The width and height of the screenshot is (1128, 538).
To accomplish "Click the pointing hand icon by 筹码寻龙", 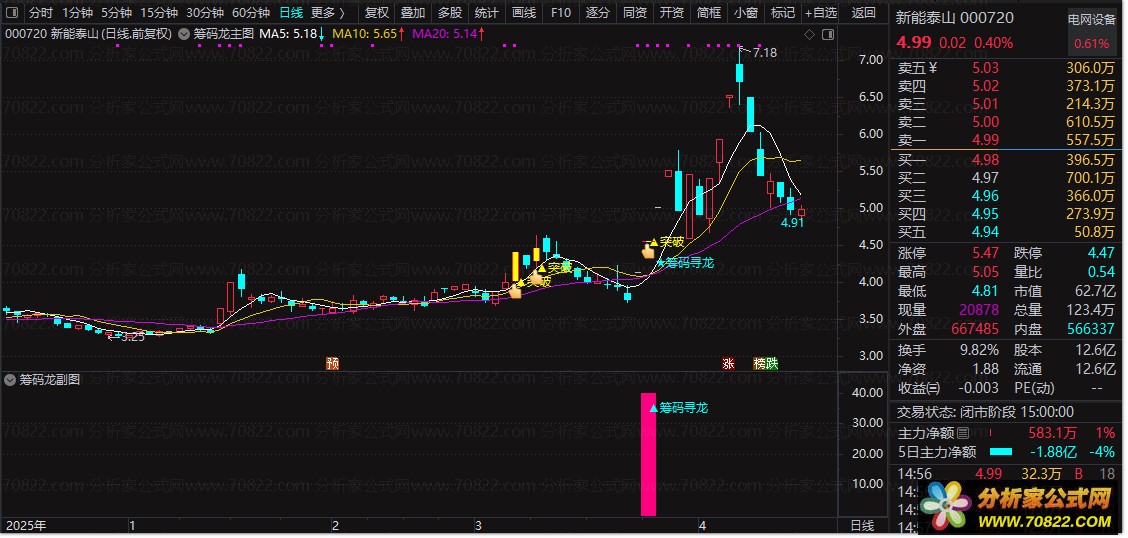I will [x=649, y=250].
